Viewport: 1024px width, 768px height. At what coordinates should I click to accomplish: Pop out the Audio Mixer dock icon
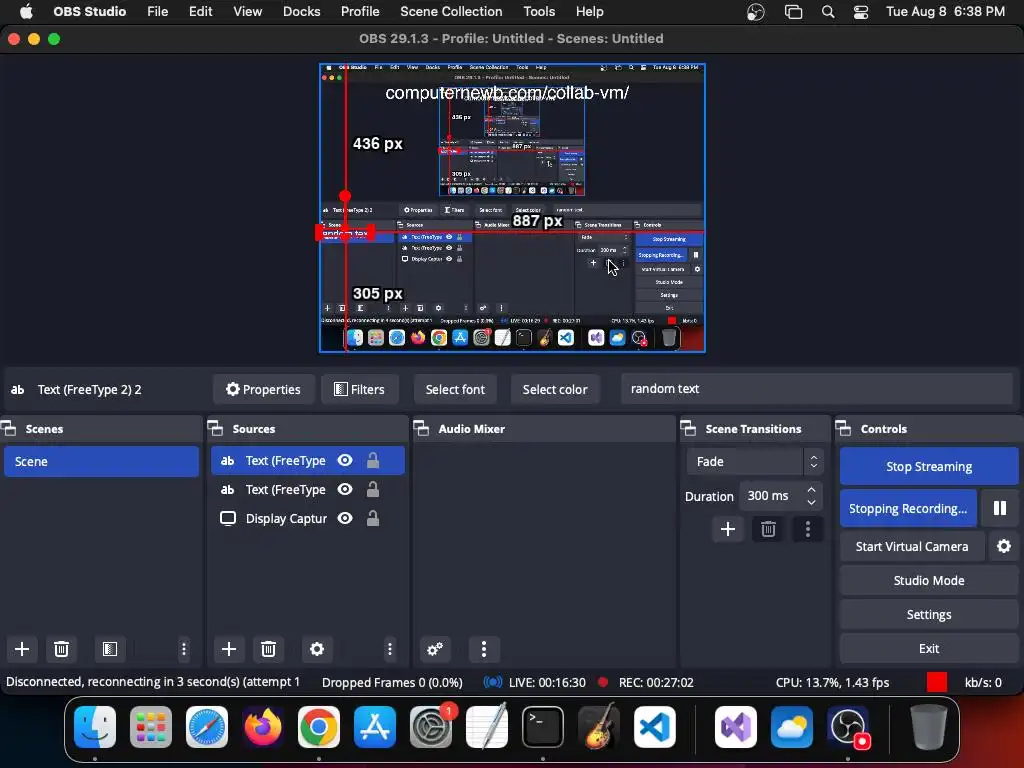click(x=422, y=428)
